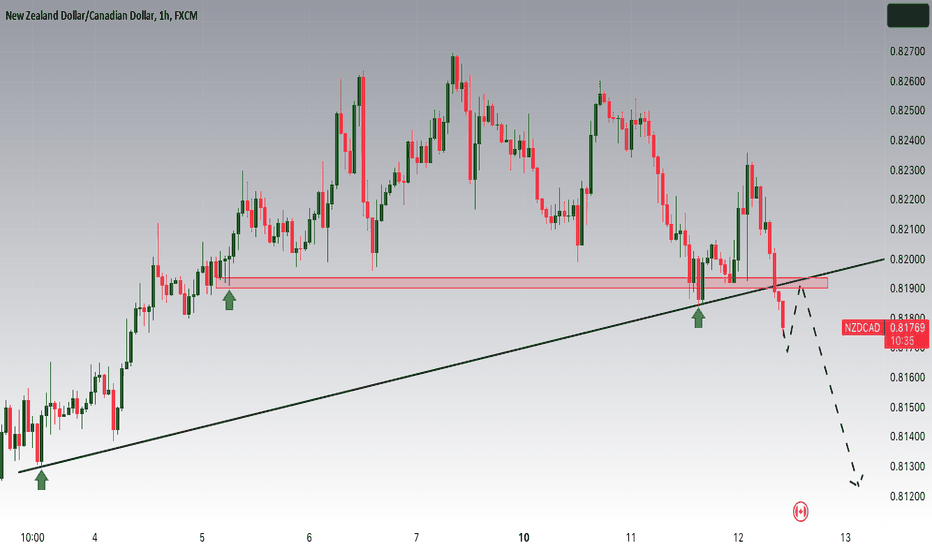Click date 5 on the time axis
Viewport: 932px width, 550px height.
[x=202, y=538]
